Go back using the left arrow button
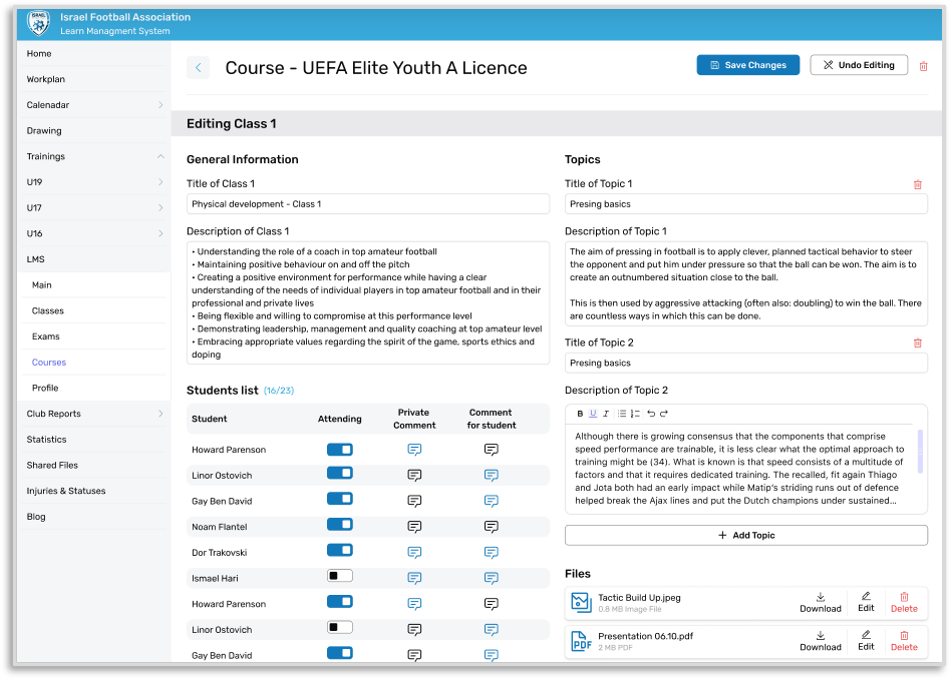Viewport: 951px width, 679px height. pos(198,68)
